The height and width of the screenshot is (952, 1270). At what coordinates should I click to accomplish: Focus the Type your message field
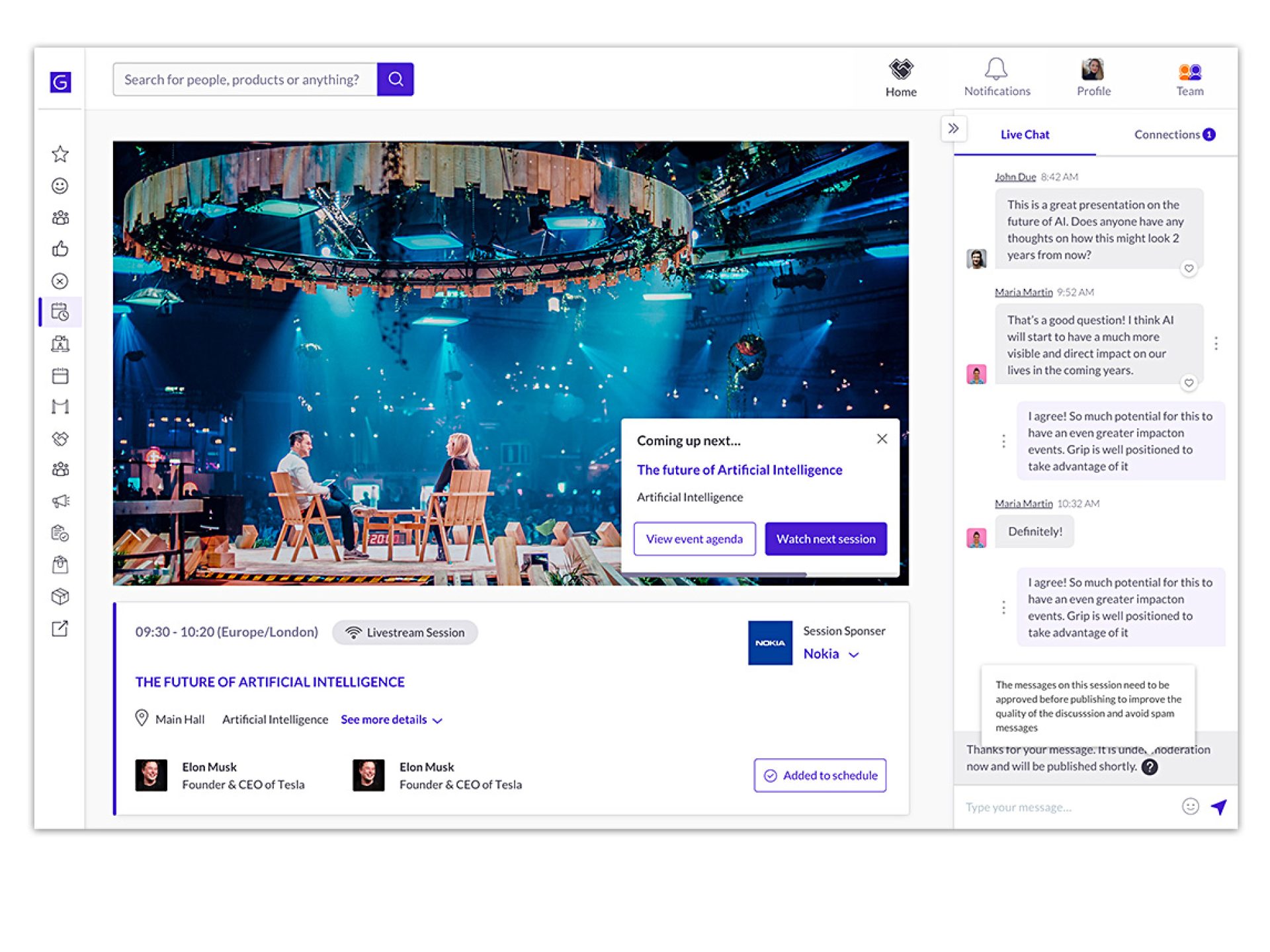click(x=1066, y=807)
